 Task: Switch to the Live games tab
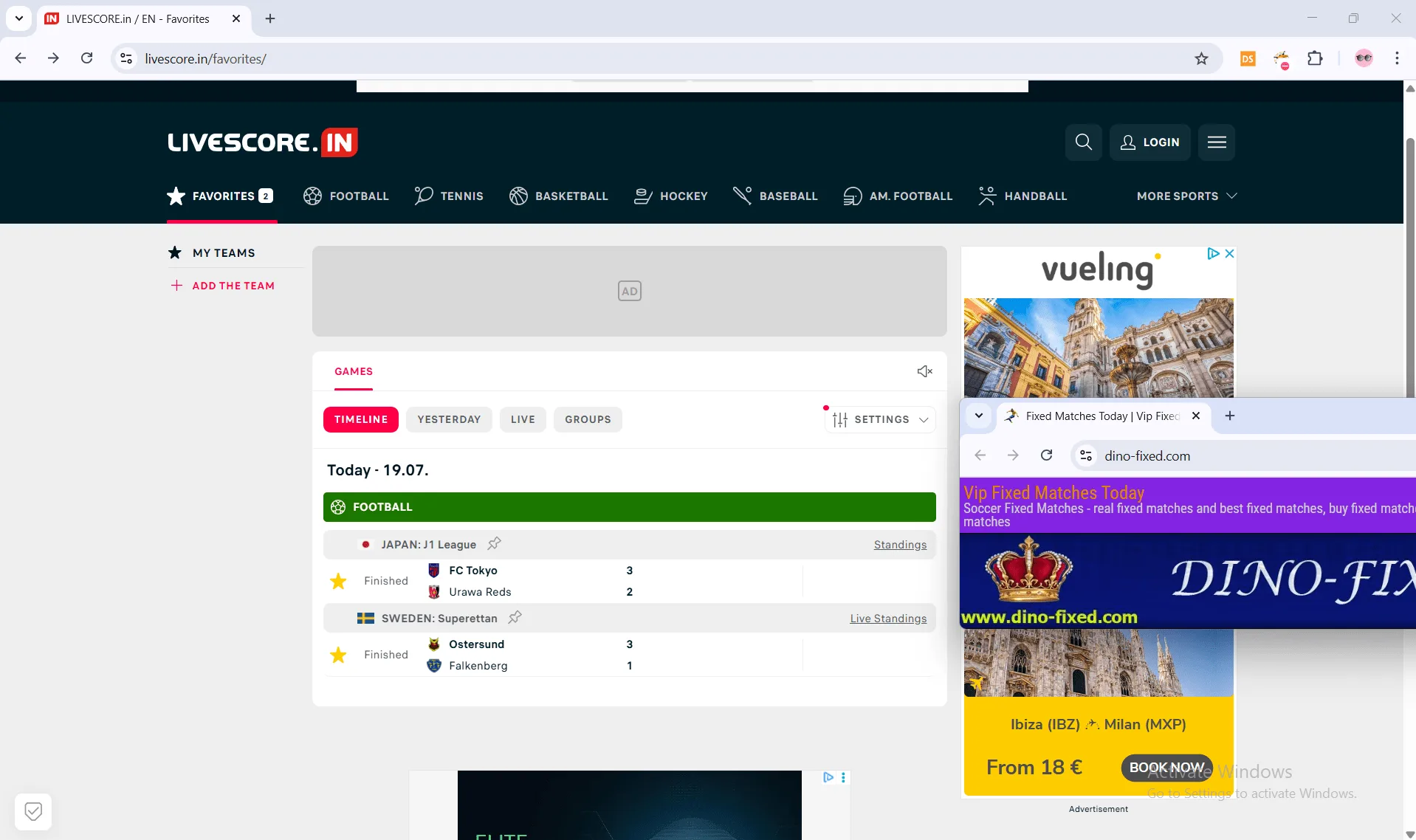tap(522, 419)
